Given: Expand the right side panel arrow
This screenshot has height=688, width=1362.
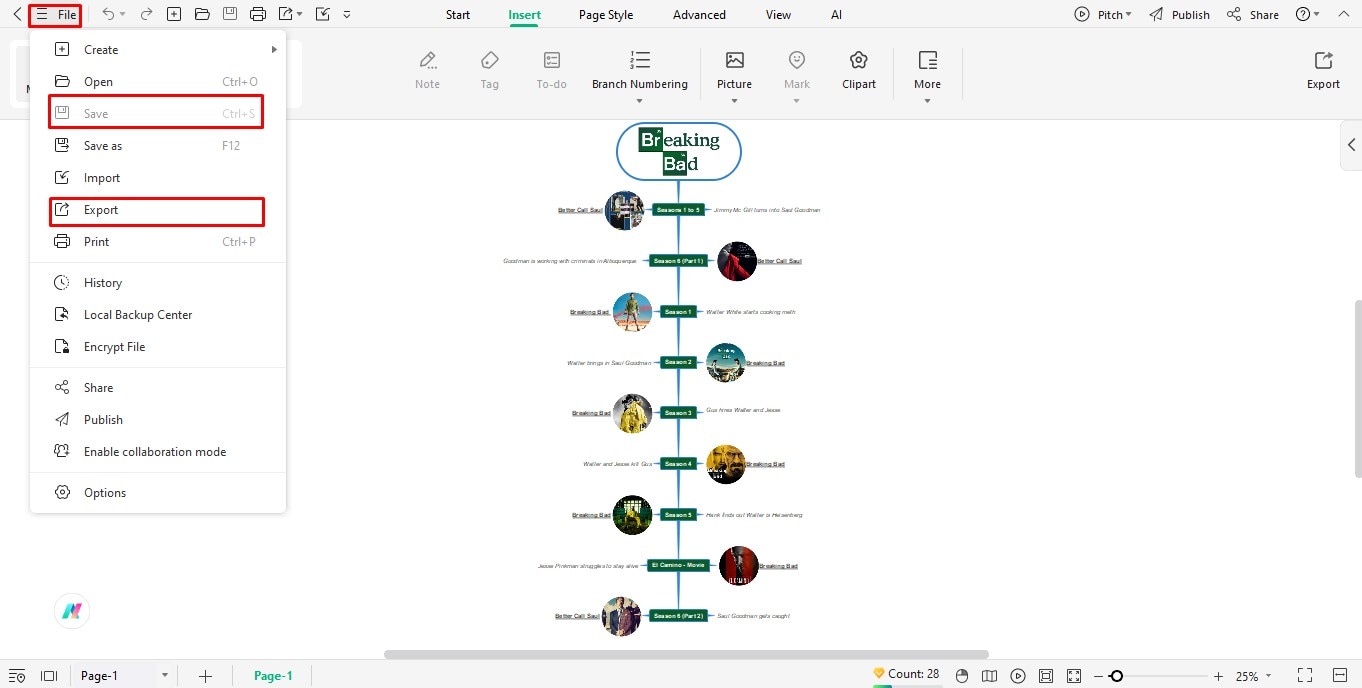Looking at the screenshot, I should click(x=1351, y=145).
